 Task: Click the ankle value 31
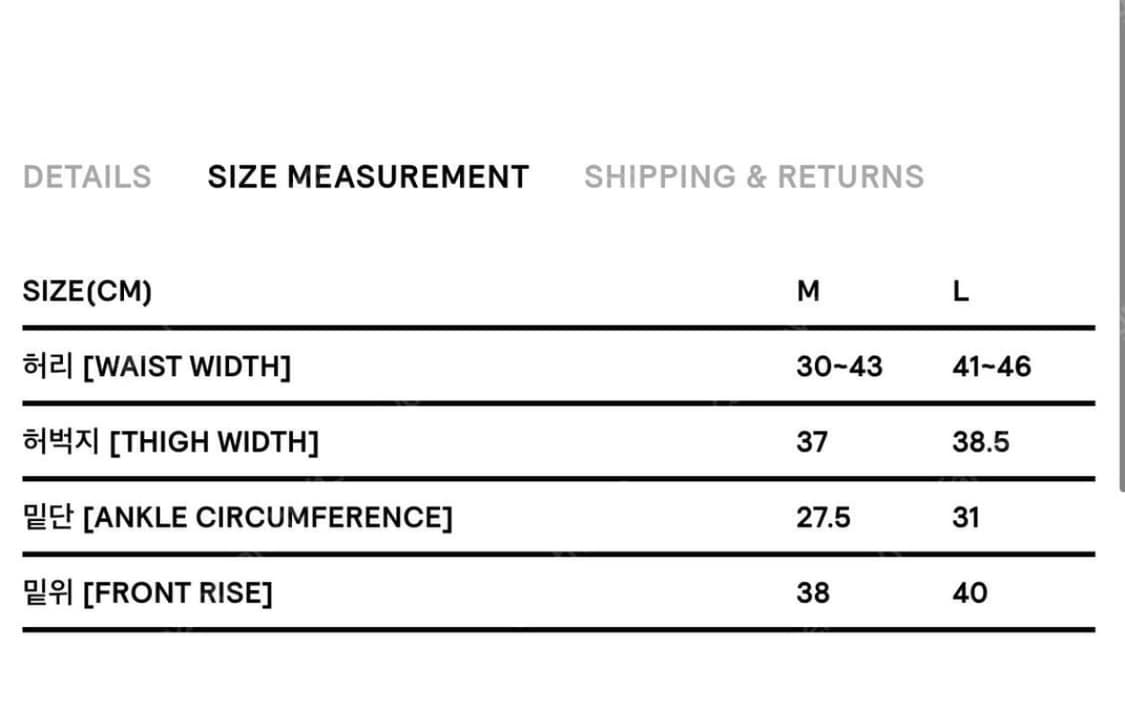(966, 517)
